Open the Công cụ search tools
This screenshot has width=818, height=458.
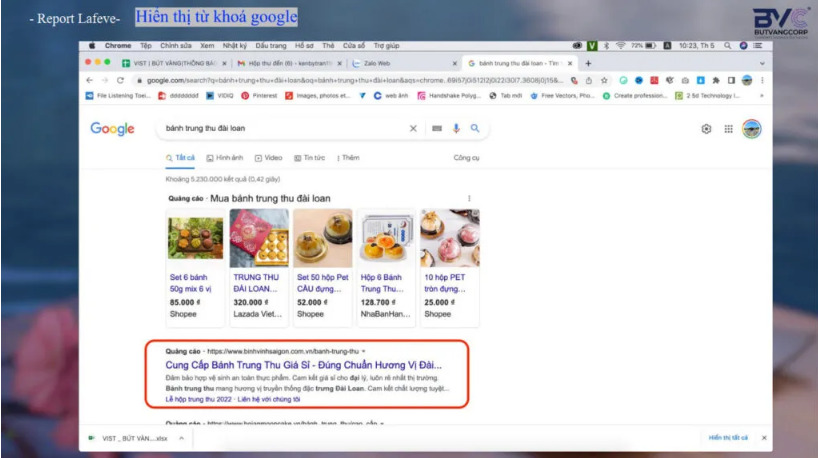(x=466, y=158)
